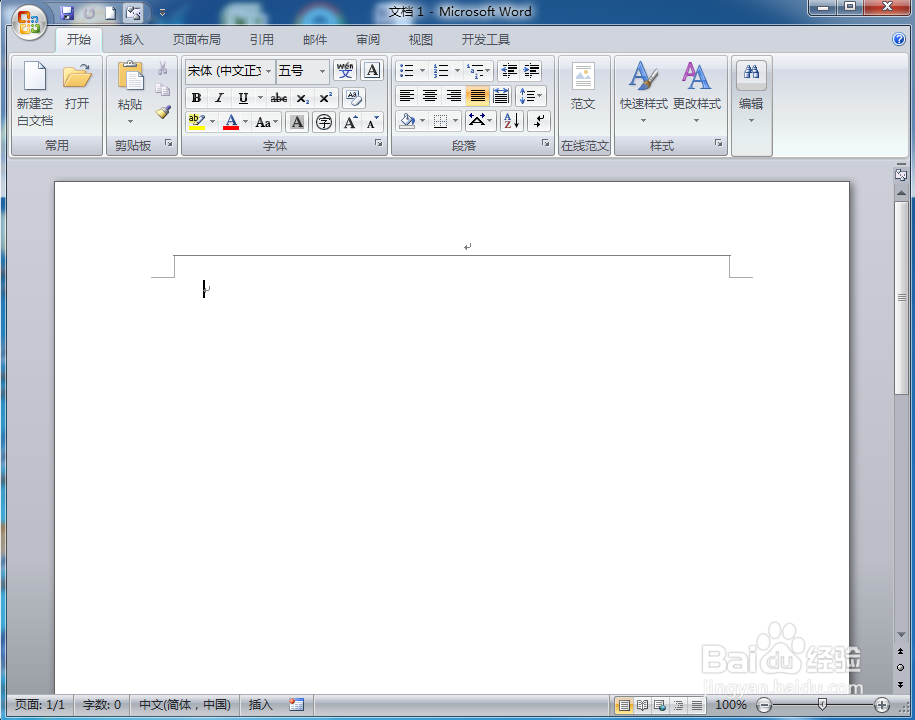
Task: Click the macro recording status bar icon
Action: point(296,705)
